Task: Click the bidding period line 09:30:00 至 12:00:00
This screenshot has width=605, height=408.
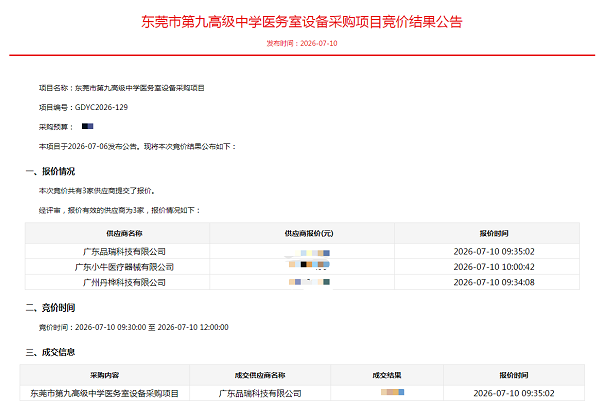Action: [x=134, y=327]
